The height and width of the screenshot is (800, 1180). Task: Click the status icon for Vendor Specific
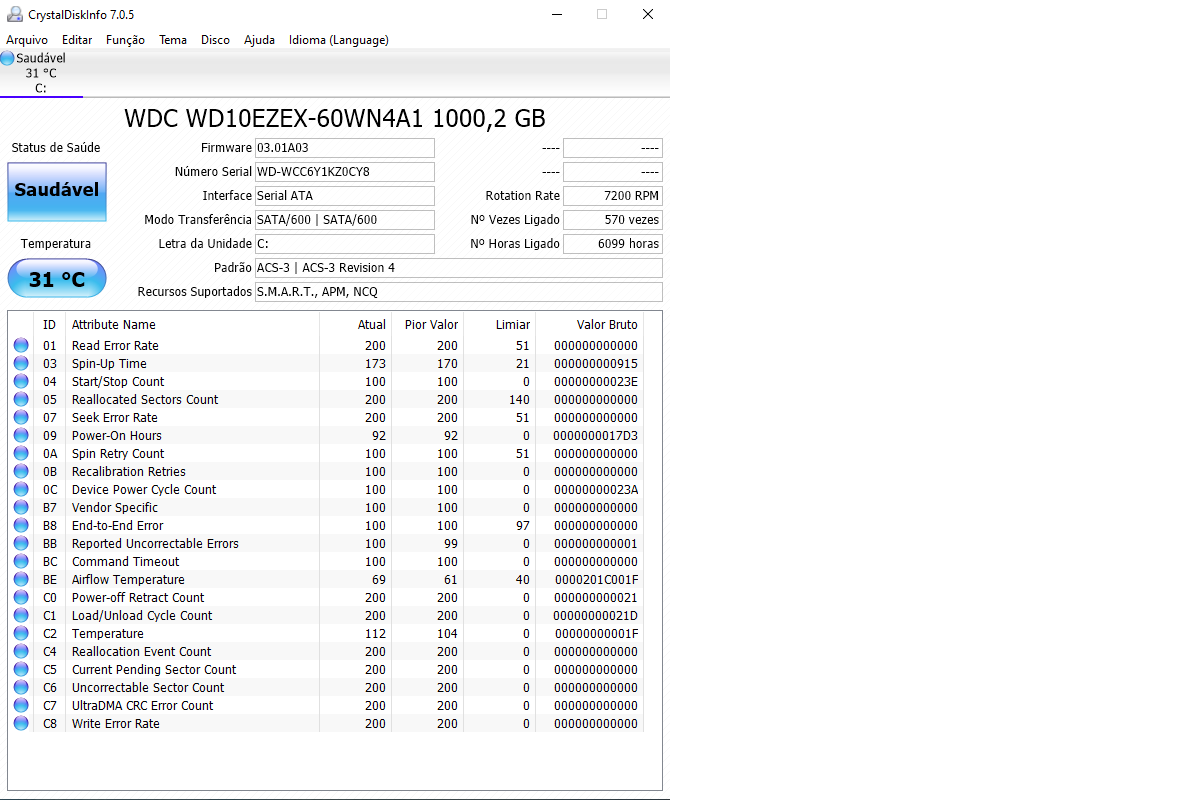tap(21, 508)
